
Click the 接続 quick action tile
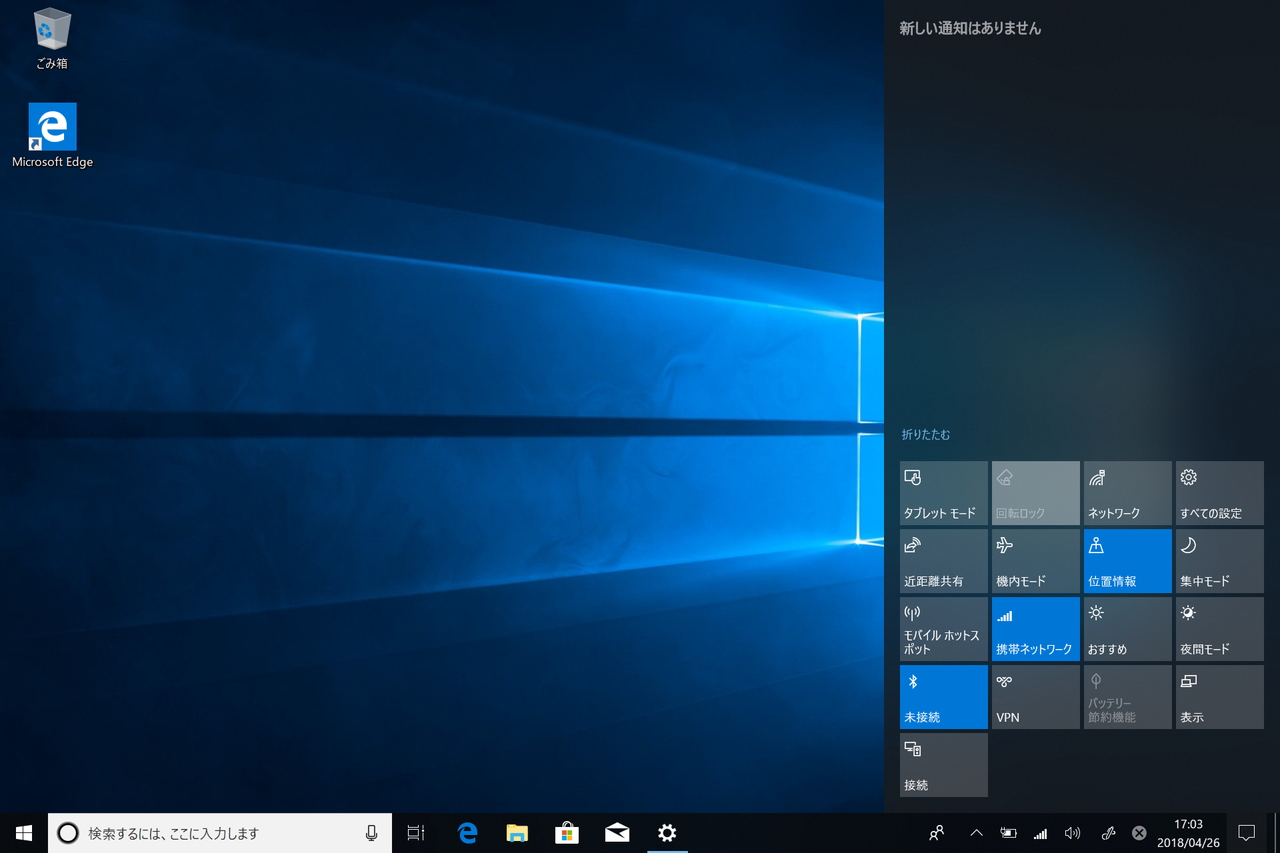click(942, 764)
